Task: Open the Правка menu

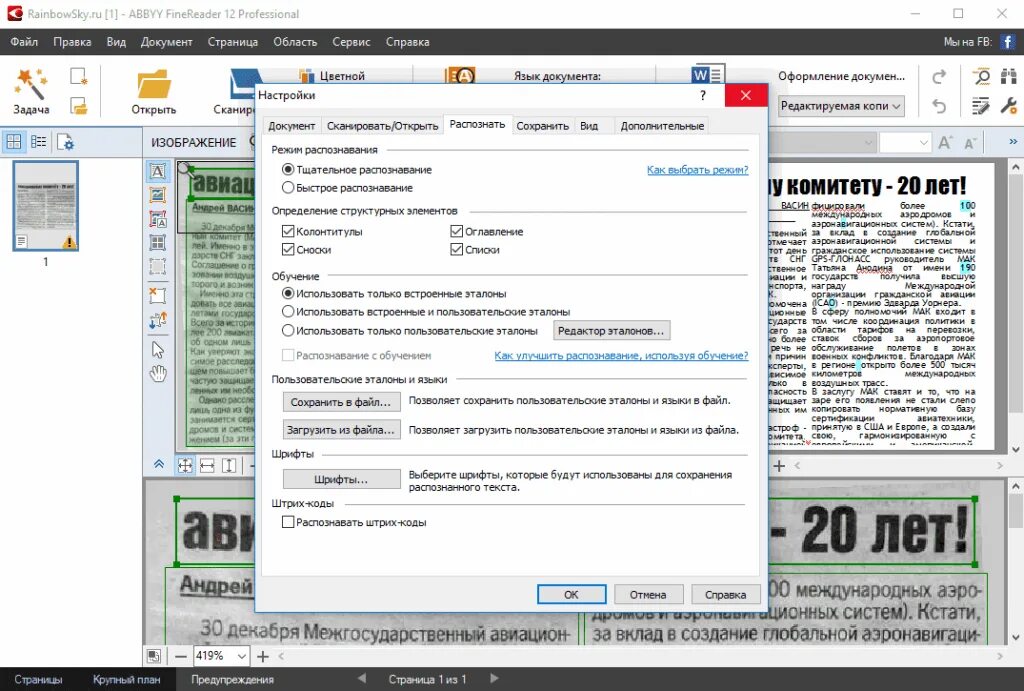Action: (72, 42)
